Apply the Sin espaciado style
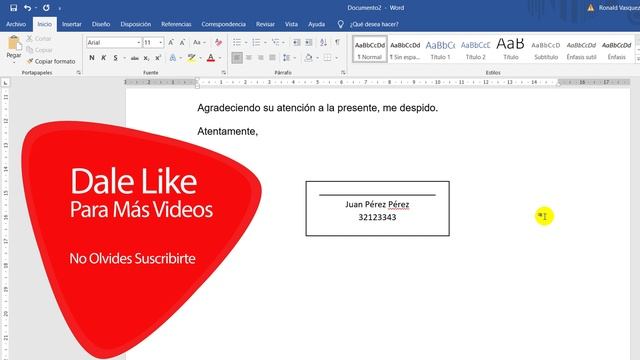The width and height of the screenshot is (640, 360). click(x=405, y=49)
